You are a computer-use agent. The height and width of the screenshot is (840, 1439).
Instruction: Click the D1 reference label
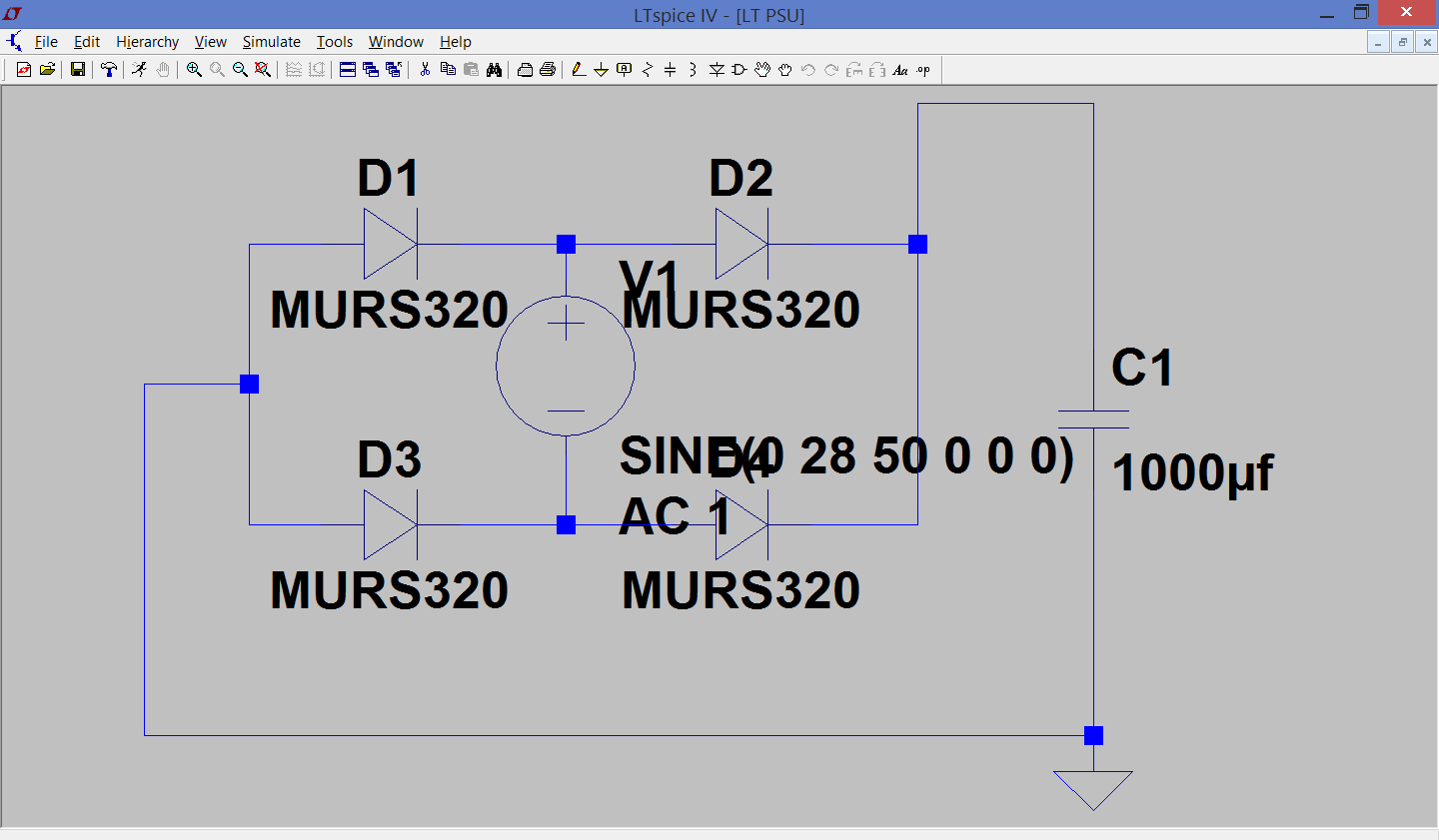(x=389, y=179)
